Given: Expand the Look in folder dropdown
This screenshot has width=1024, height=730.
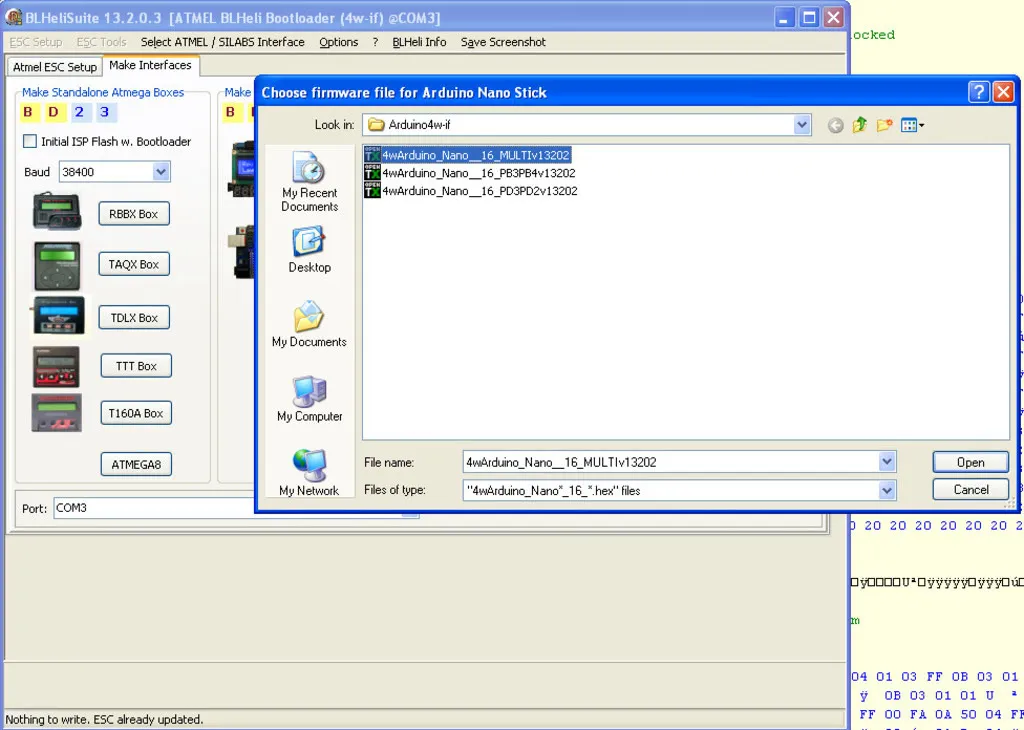Looking at the screenshot, I should 802,125.
